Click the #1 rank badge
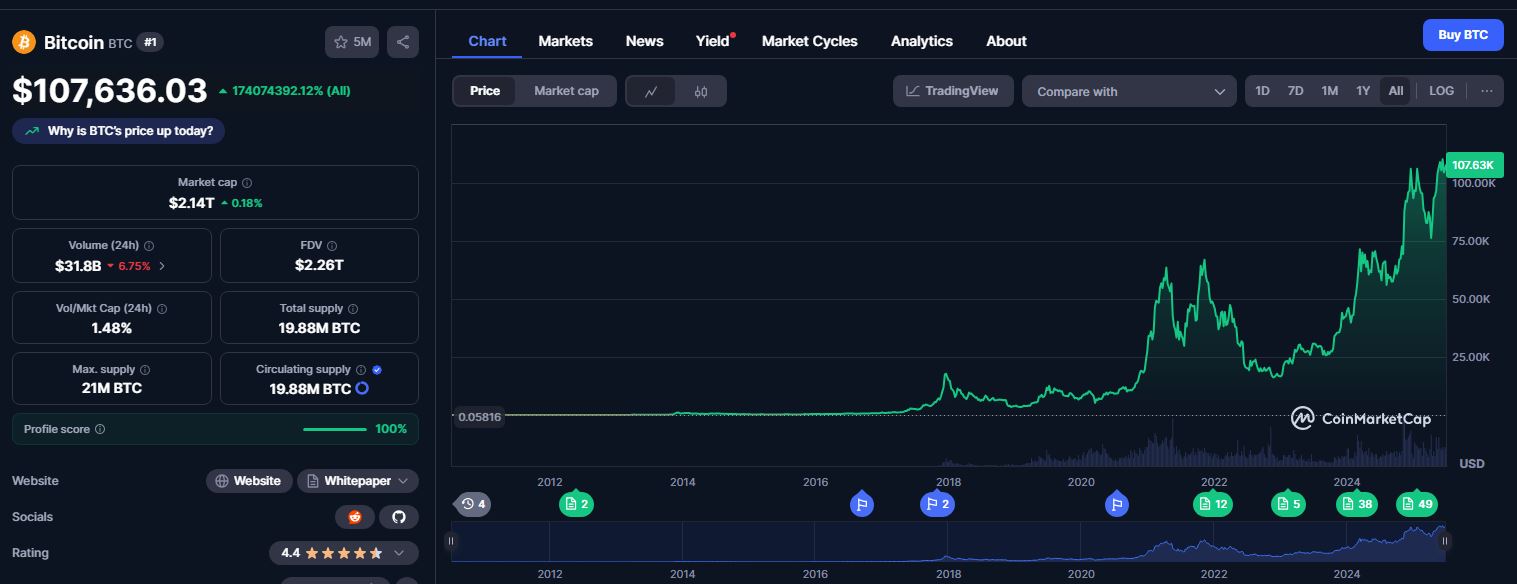This screenshot has width=1517, height=584. 150,42
